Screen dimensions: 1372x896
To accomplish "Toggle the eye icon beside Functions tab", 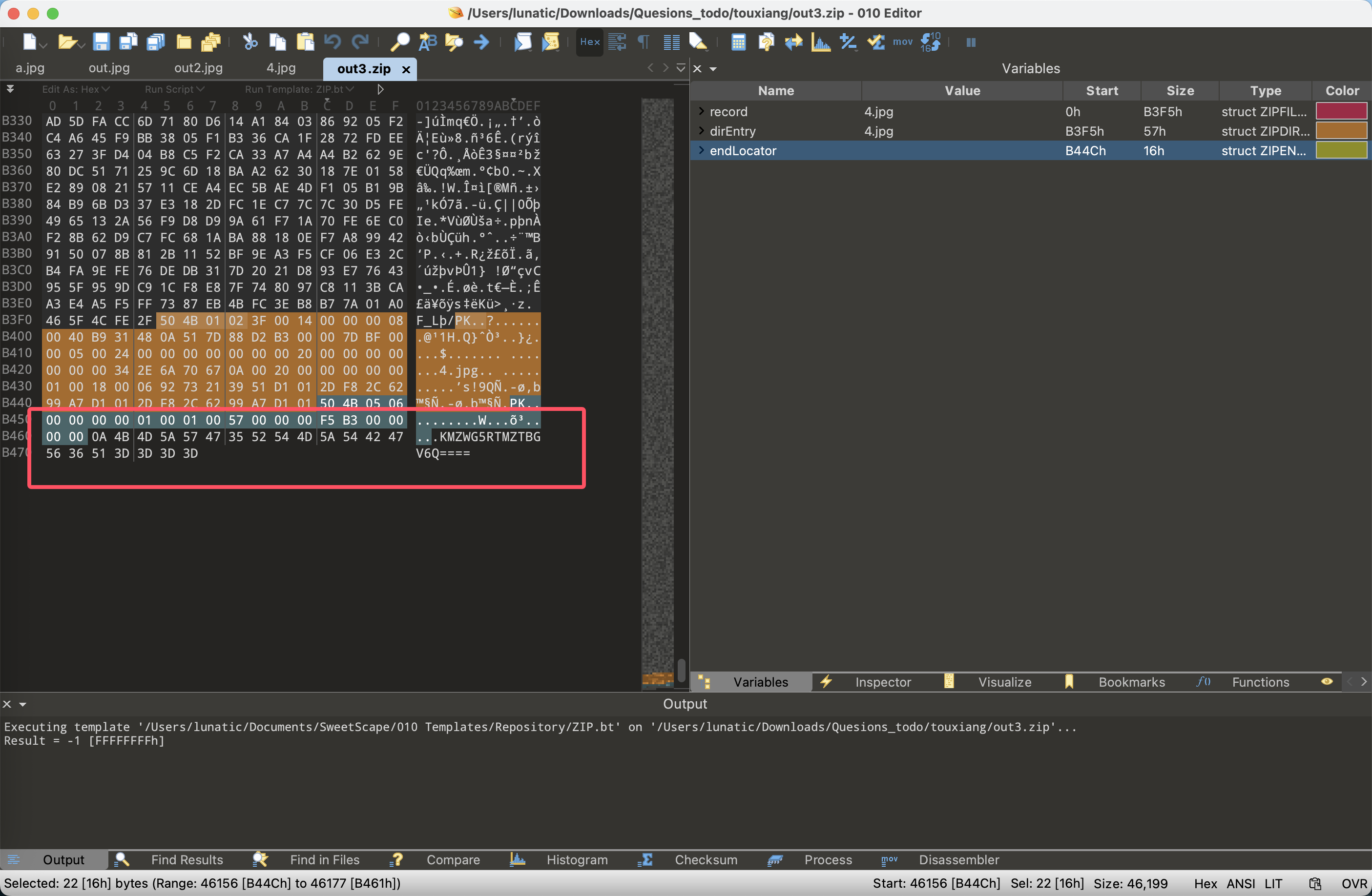I will point(1327,682).
